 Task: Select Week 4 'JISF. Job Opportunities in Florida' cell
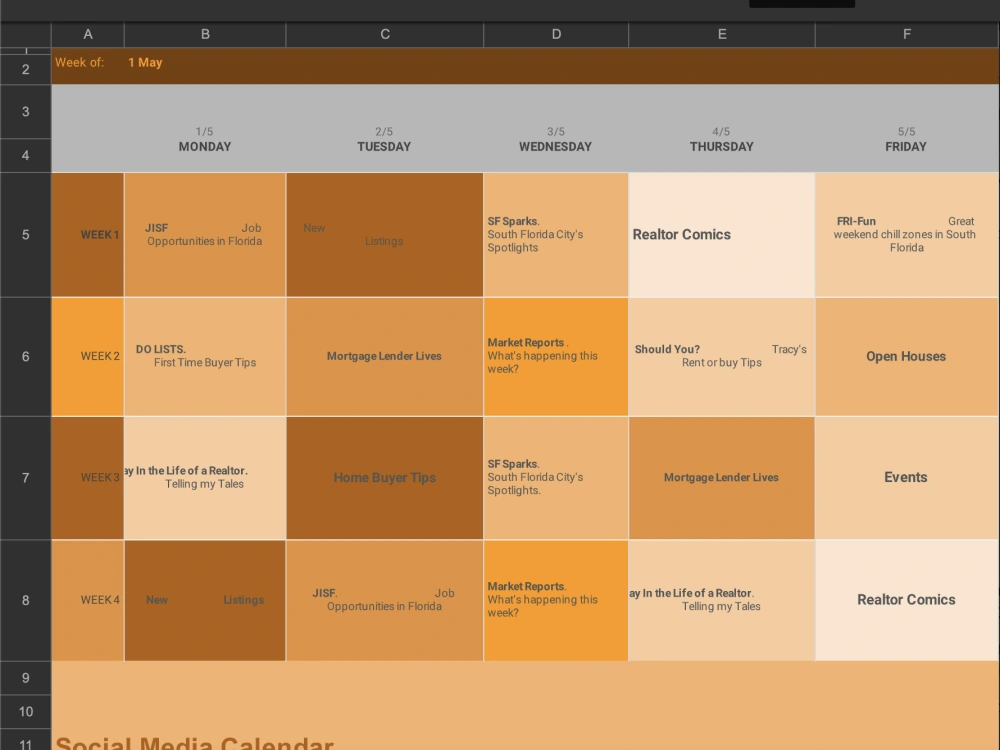(385, 600)
